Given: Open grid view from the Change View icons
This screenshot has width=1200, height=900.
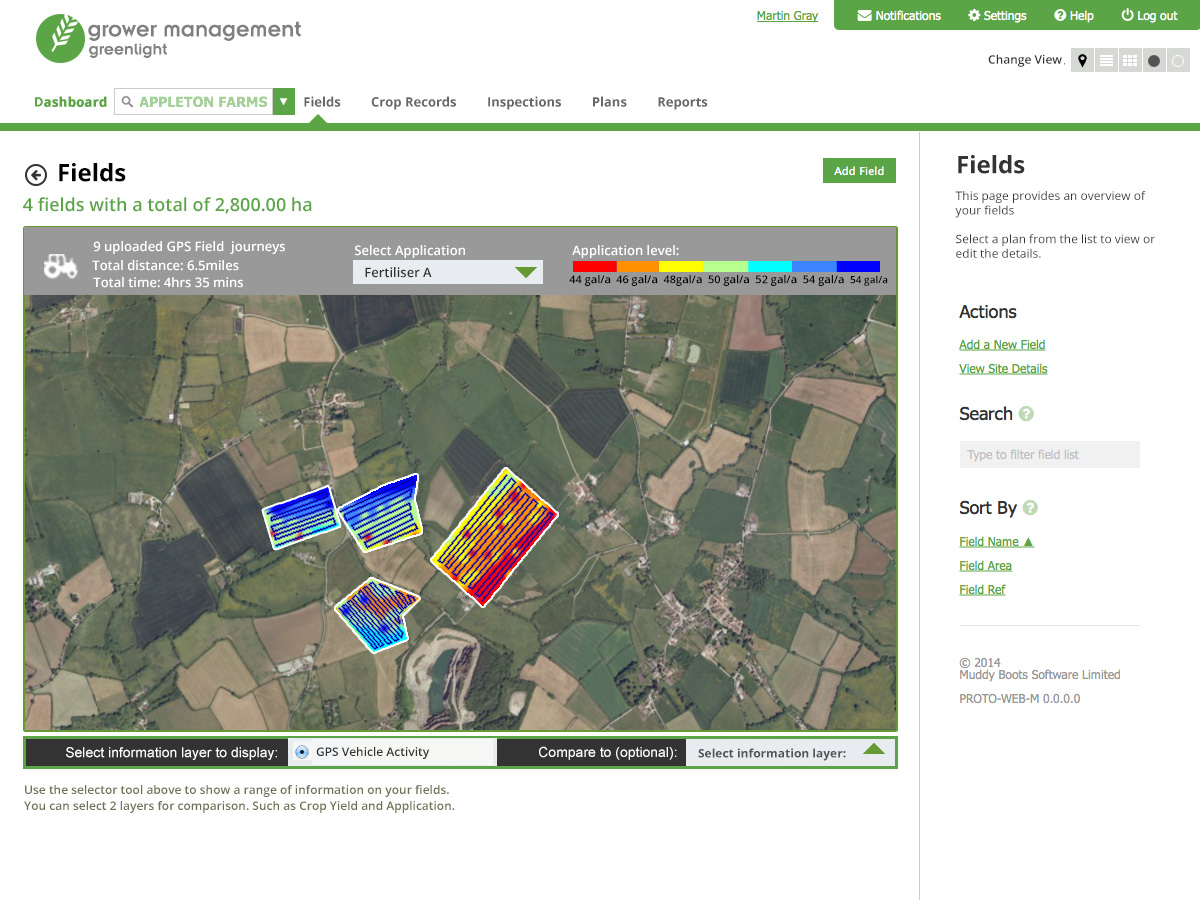Looking at the screenshot, I should [1129, 60].
